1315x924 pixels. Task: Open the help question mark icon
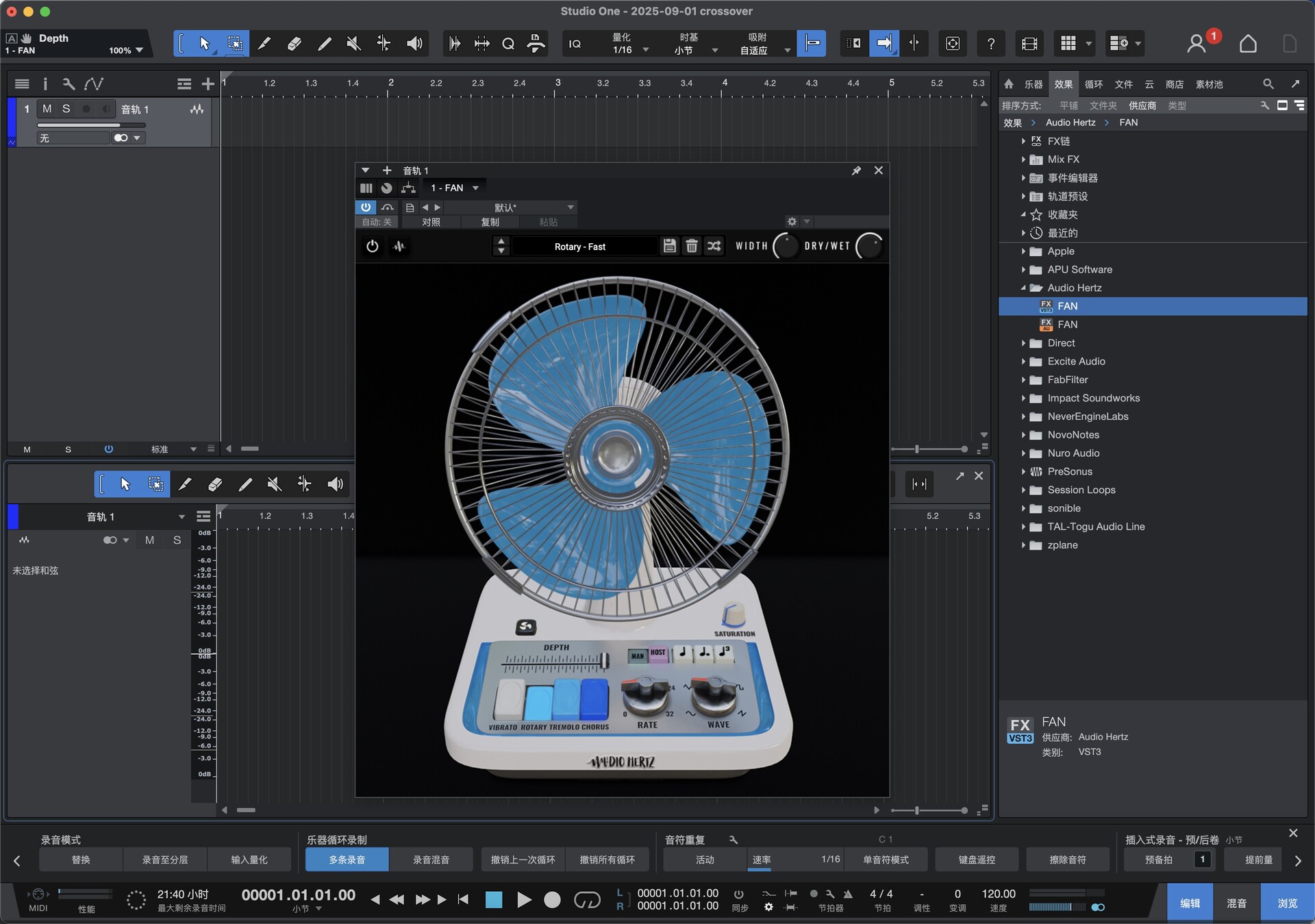coord(990,44)
